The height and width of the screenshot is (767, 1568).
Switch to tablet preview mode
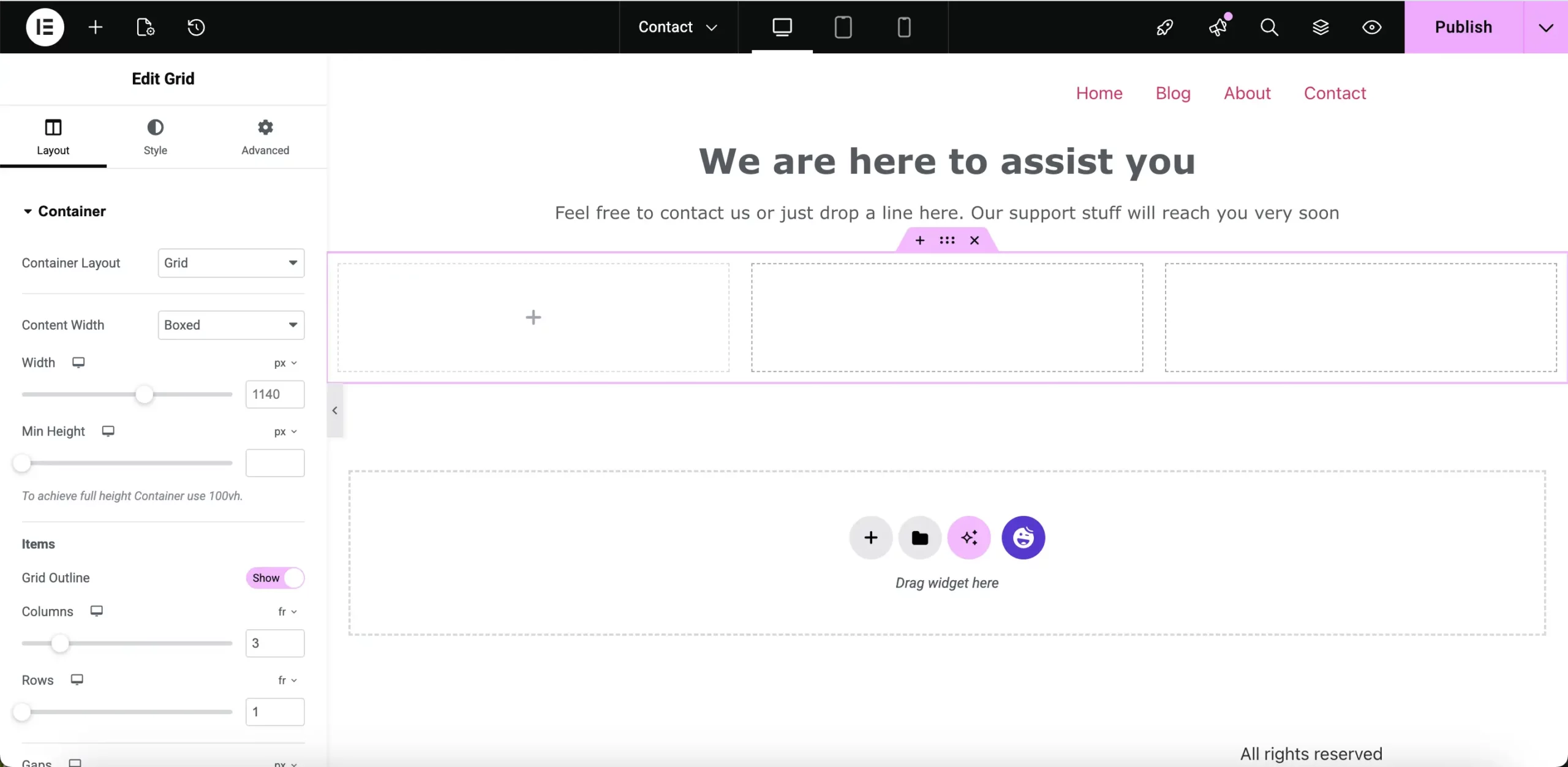pyautogui.click(x=842, y=27)
